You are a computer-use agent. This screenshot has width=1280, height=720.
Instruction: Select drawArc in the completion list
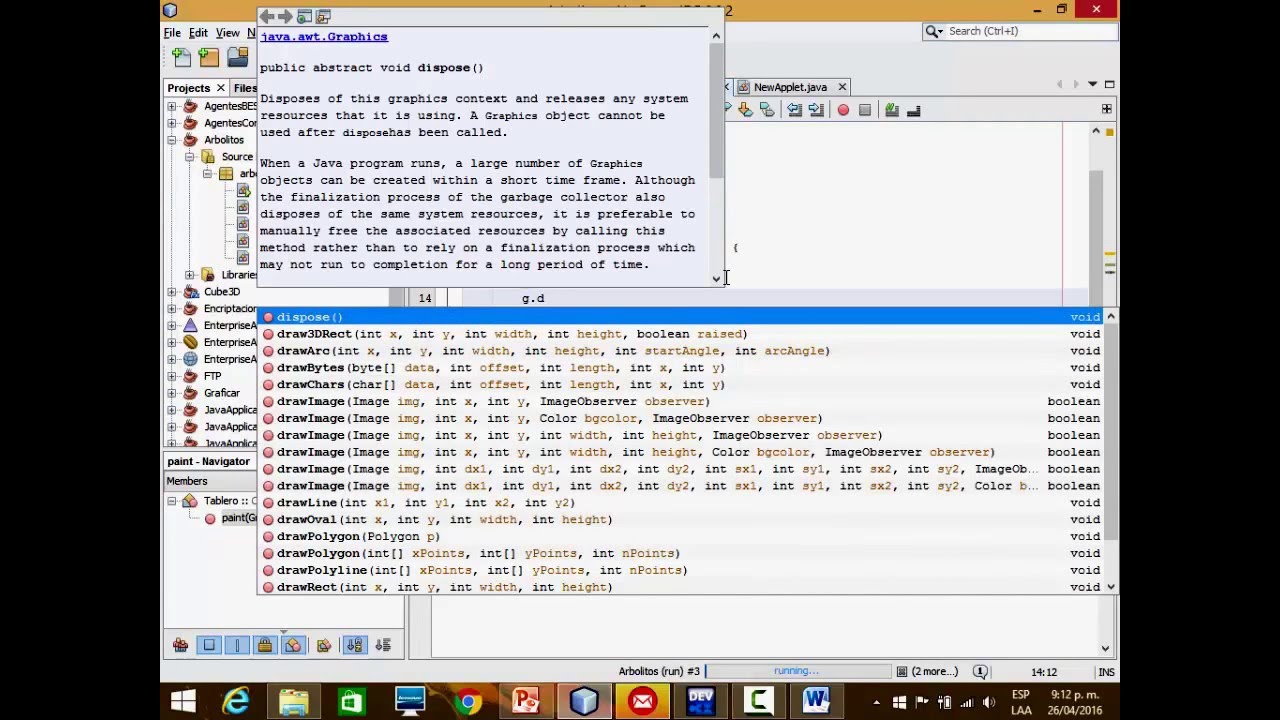coord(680,351)
